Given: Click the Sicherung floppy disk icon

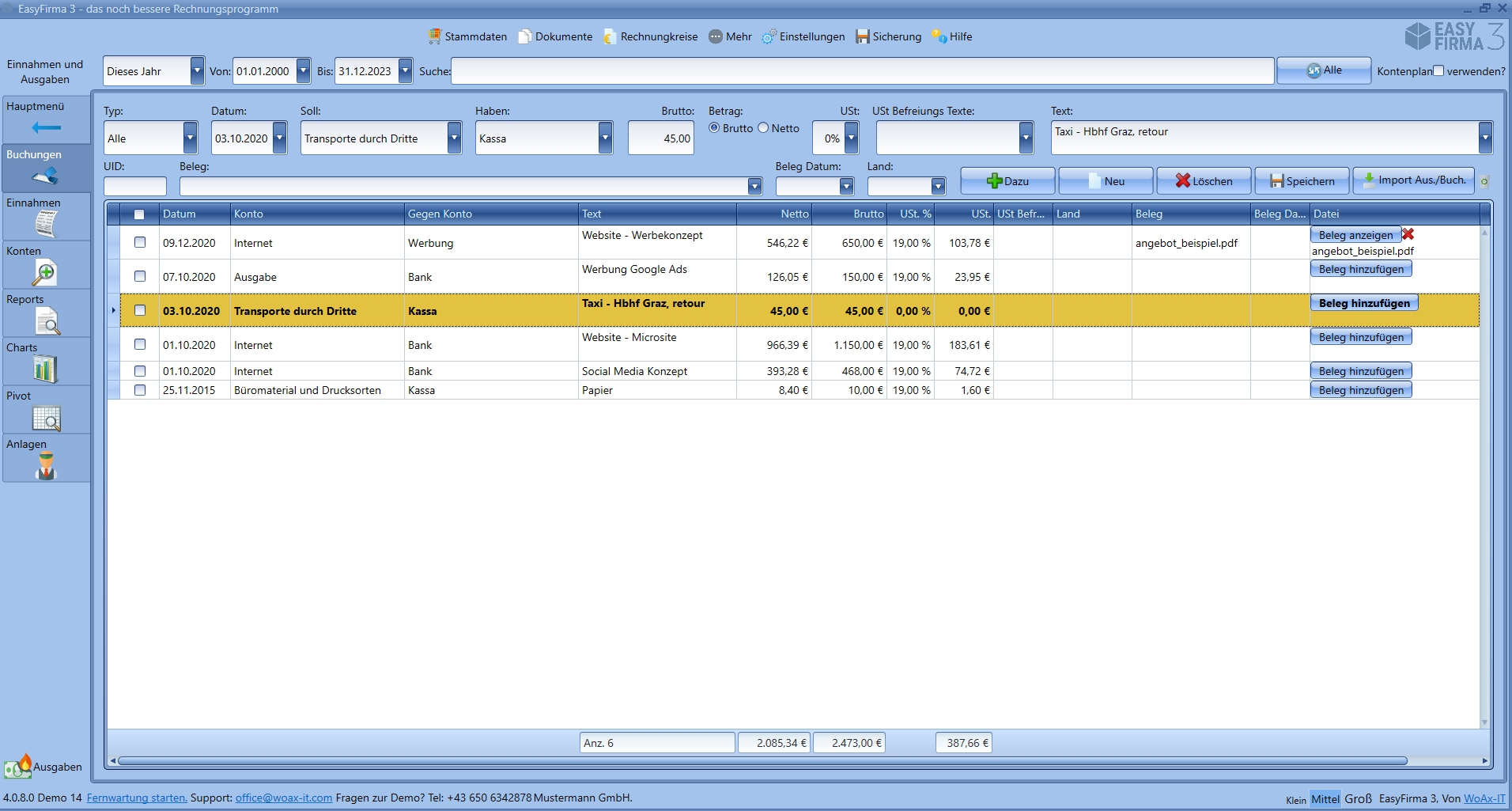Looking at the screenshot, I should click(x=863, y=36).
